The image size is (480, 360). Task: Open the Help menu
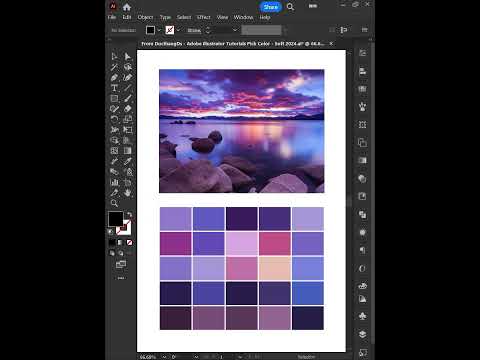(x=265, y=17)
